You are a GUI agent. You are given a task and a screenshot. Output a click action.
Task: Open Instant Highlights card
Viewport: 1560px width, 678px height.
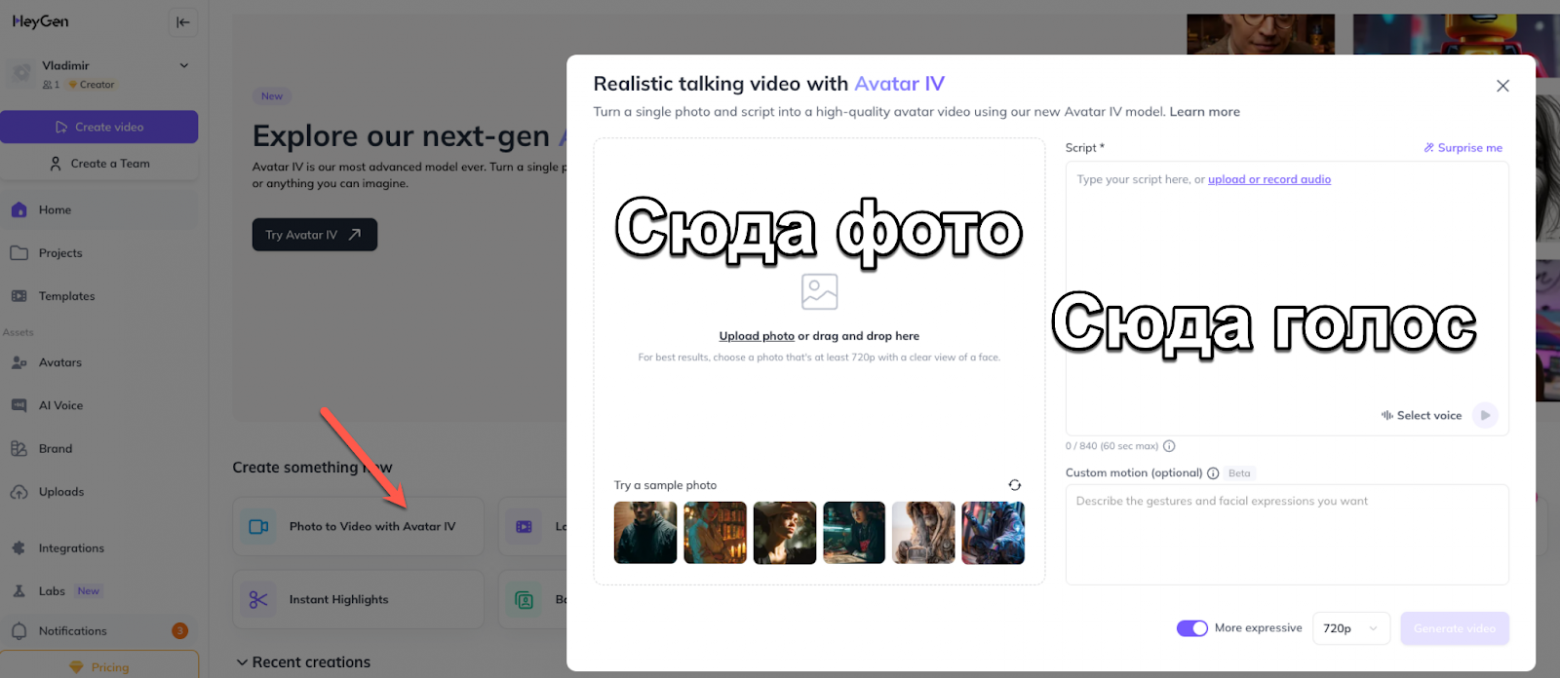point(358,599)
